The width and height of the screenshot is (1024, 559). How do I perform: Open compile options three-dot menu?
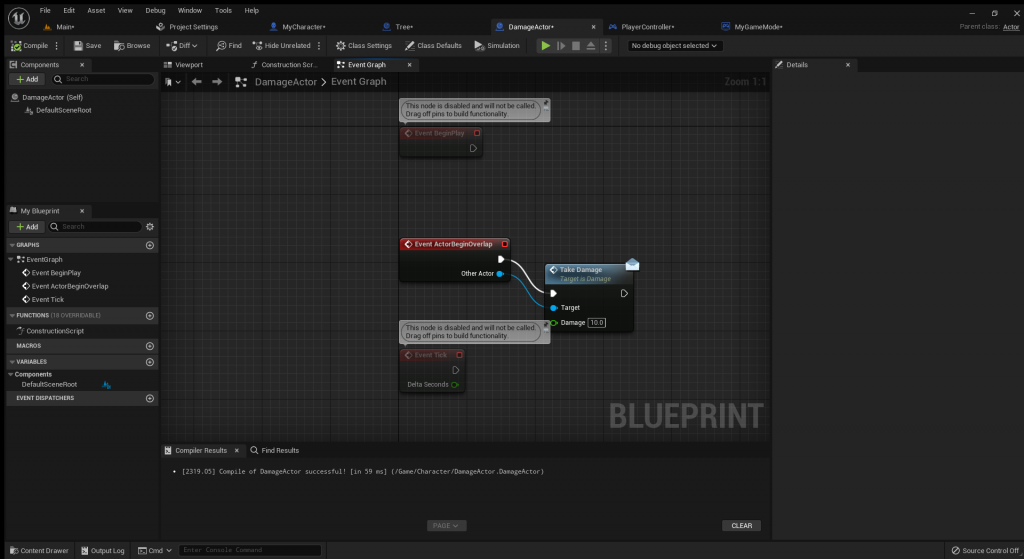click(x=57, y=46)
